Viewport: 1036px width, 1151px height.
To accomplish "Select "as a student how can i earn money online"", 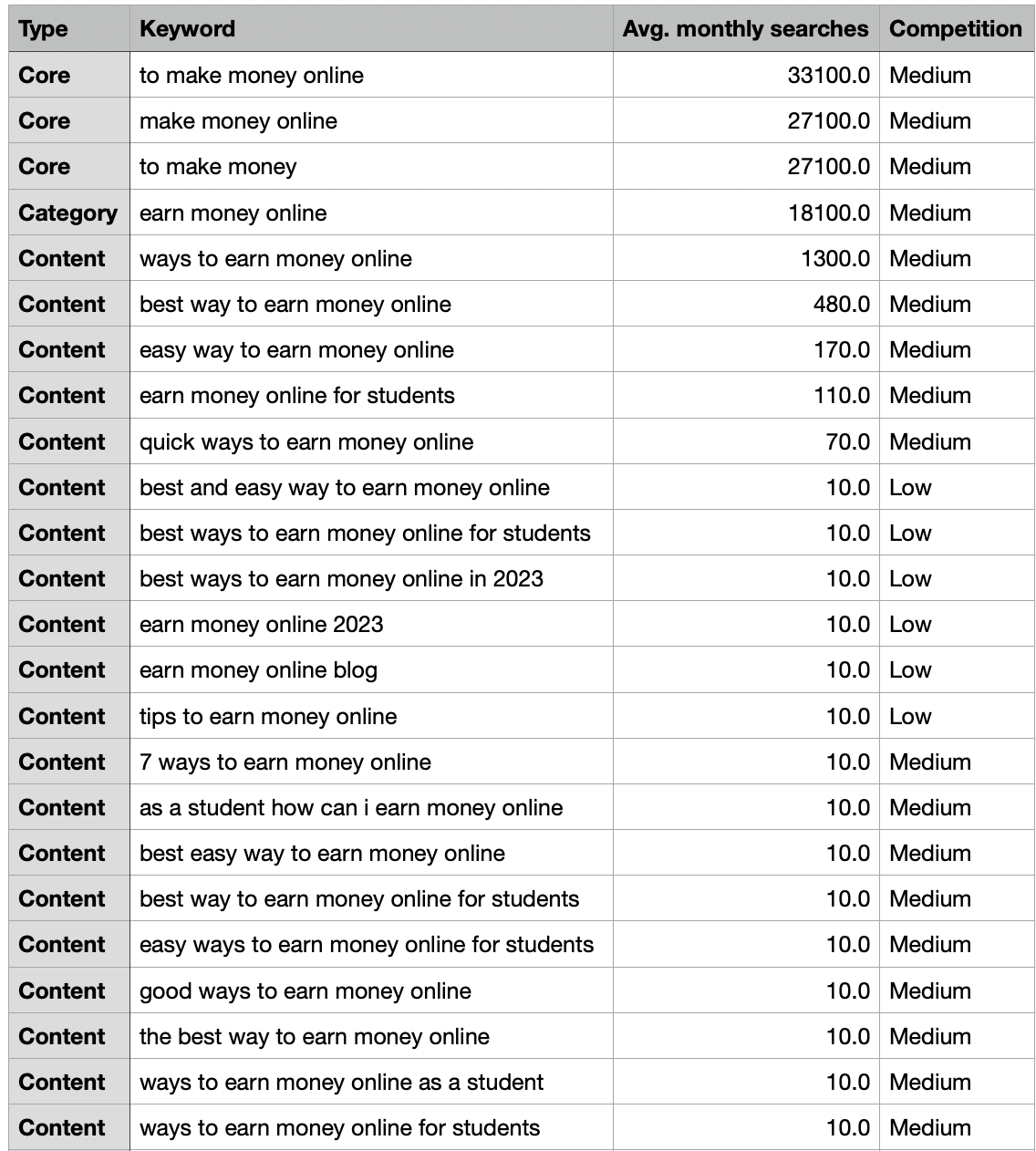I will point(351,808).
